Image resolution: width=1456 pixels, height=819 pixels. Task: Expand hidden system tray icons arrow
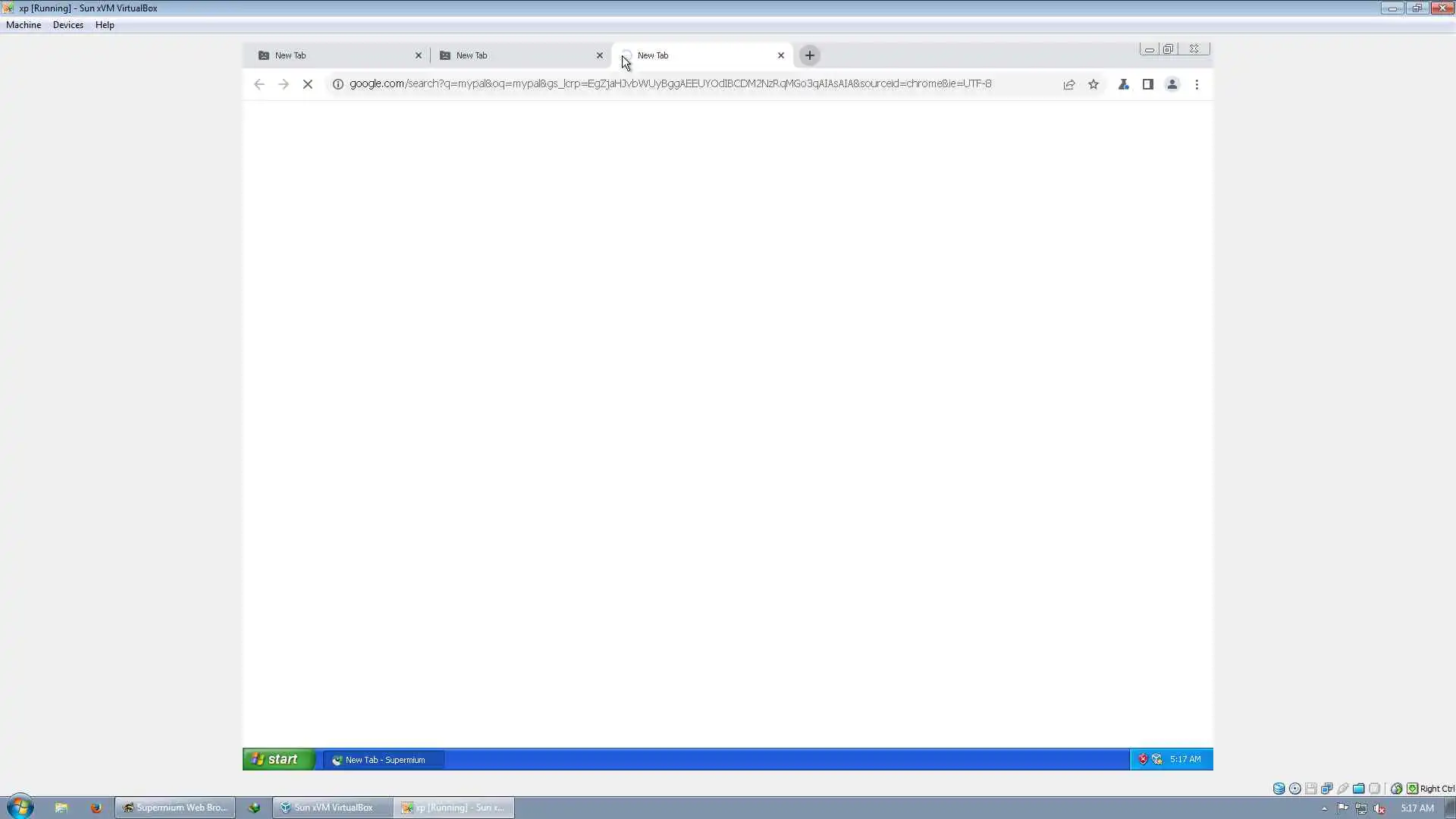[1324, 808]
